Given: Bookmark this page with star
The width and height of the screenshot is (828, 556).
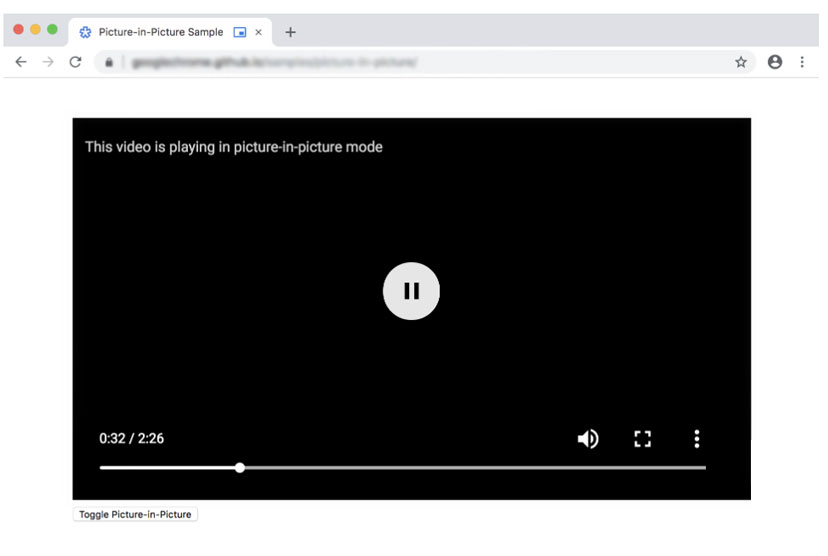Looking at the screenshot, I should coord(741,62).
